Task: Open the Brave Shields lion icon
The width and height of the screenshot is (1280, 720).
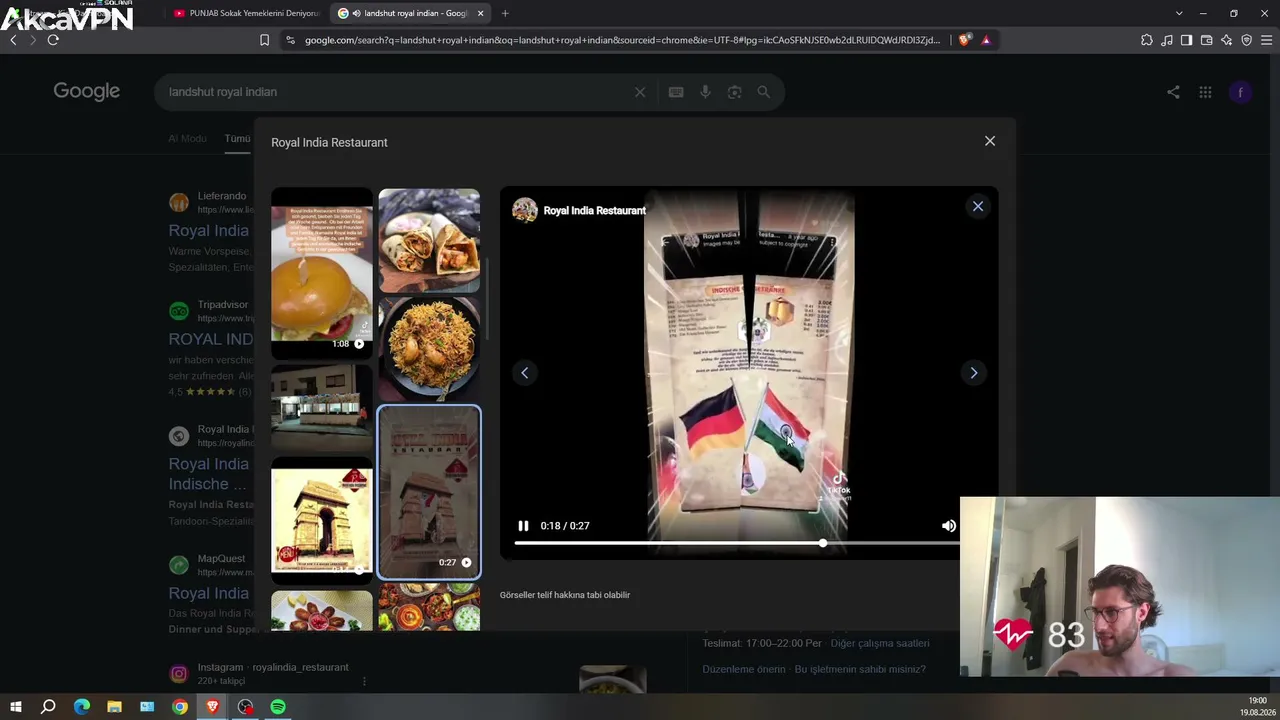Action: pyautogui.click(x=964, y=40)
